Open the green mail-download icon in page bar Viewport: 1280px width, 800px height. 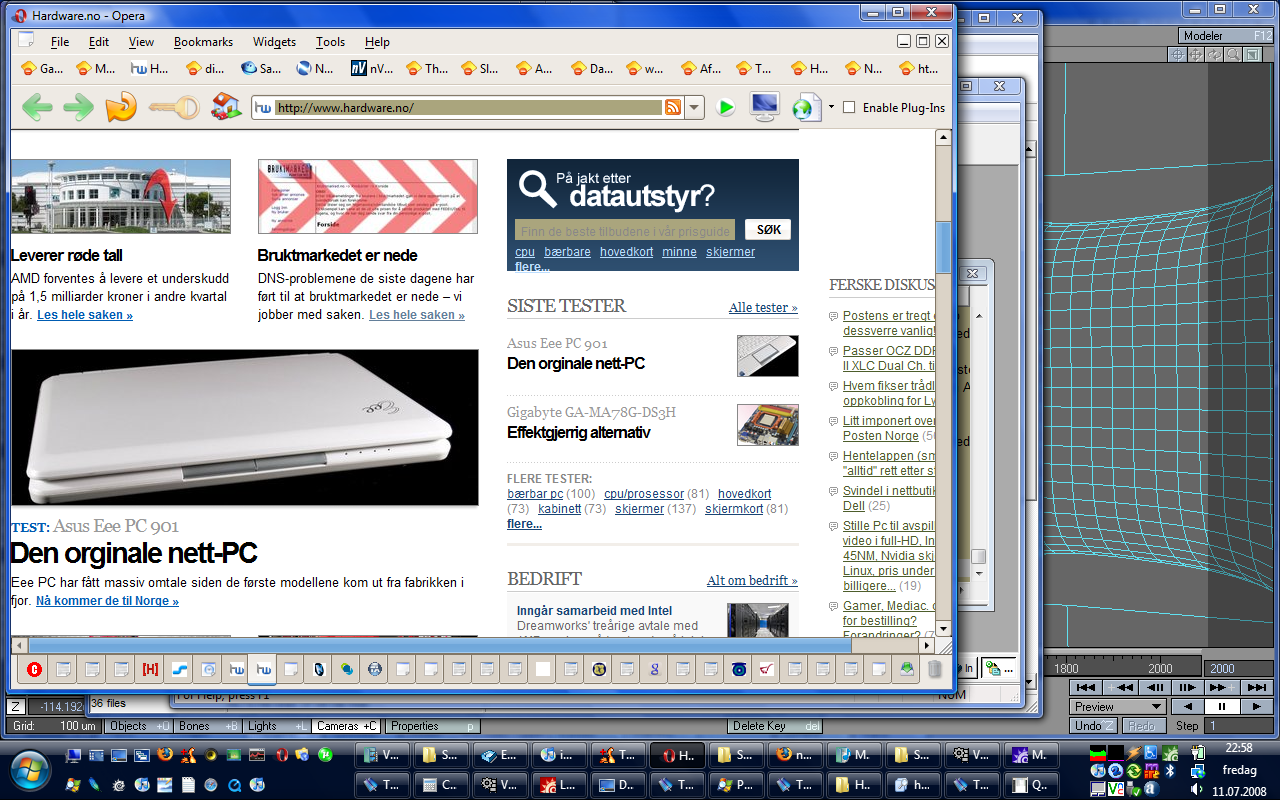pyautogui.click(x=906, y=669)
